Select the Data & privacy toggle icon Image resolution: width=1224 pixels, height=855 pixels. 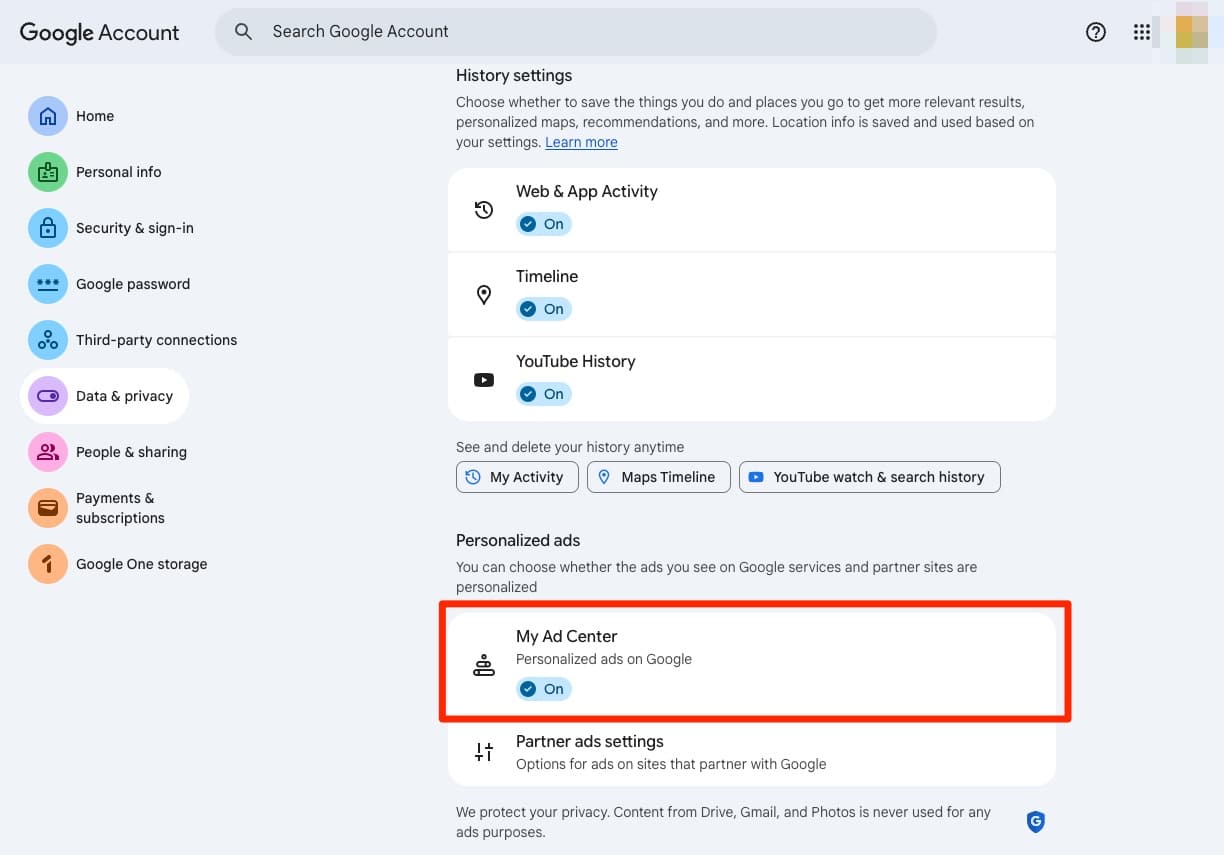pyautogui.click(x=48, y=396)
